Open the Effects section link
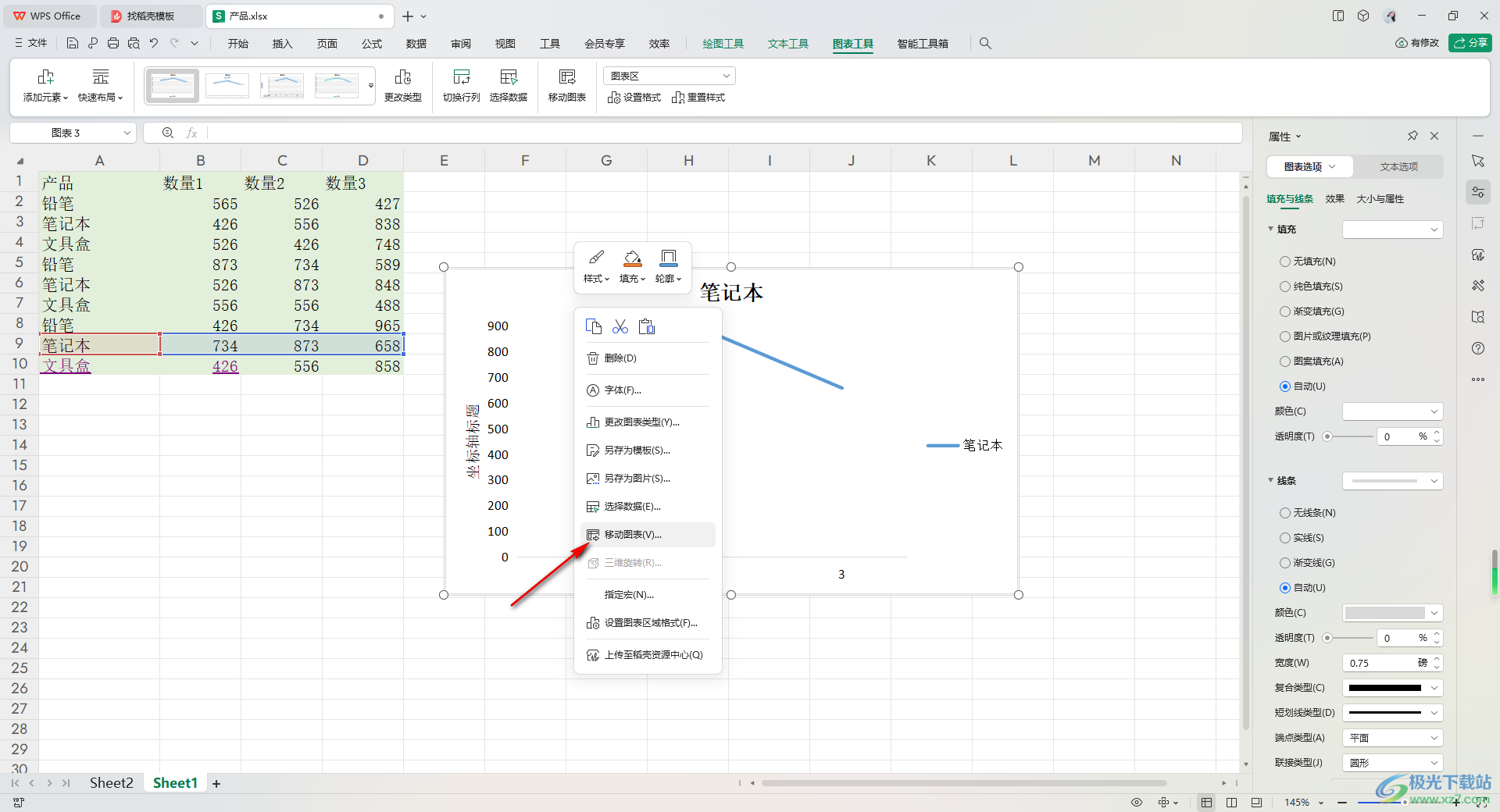1500x812 pixels. click(x=1334, y=199)
